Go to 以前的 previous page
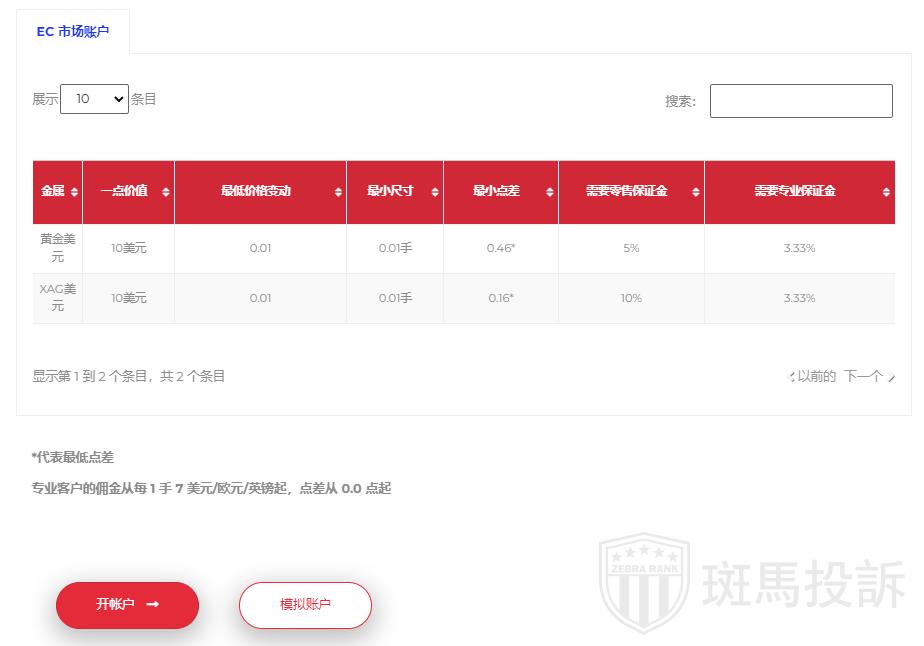Image resolution: width=924 pixels, height=646 pixels. 814,377
